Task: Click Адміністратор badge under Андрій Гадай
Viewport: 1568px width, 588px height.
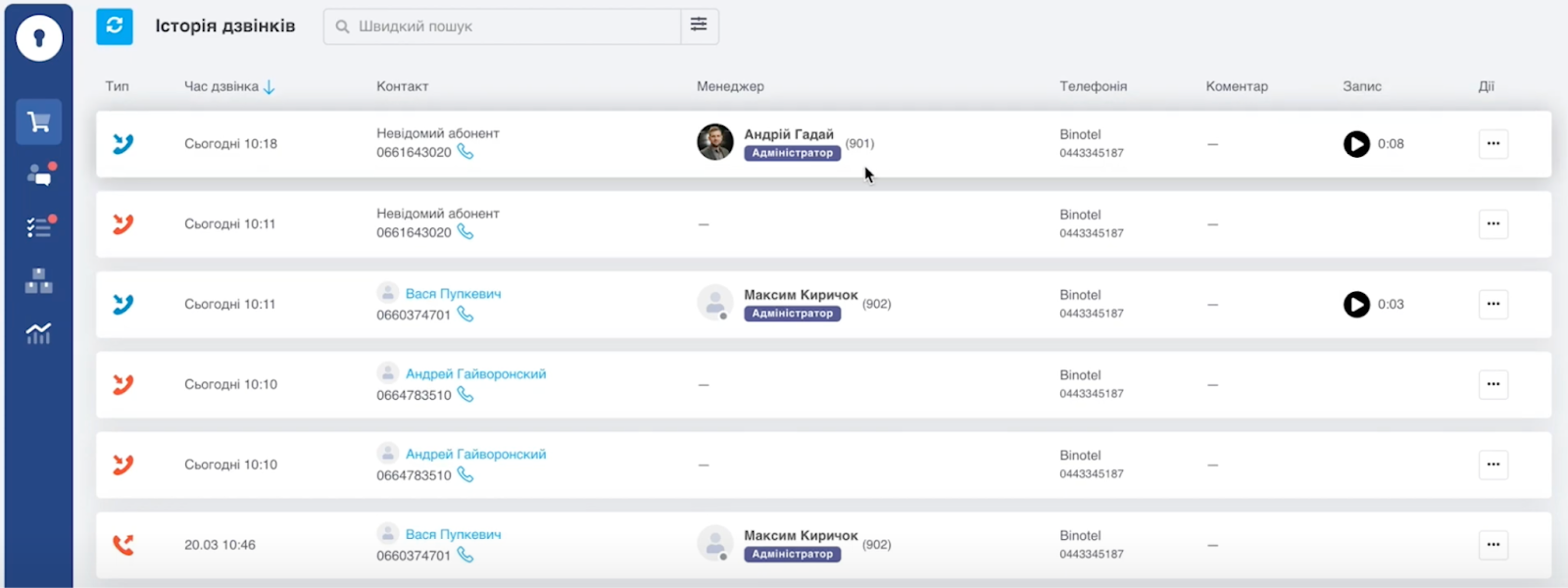Action: pos(792,153)
